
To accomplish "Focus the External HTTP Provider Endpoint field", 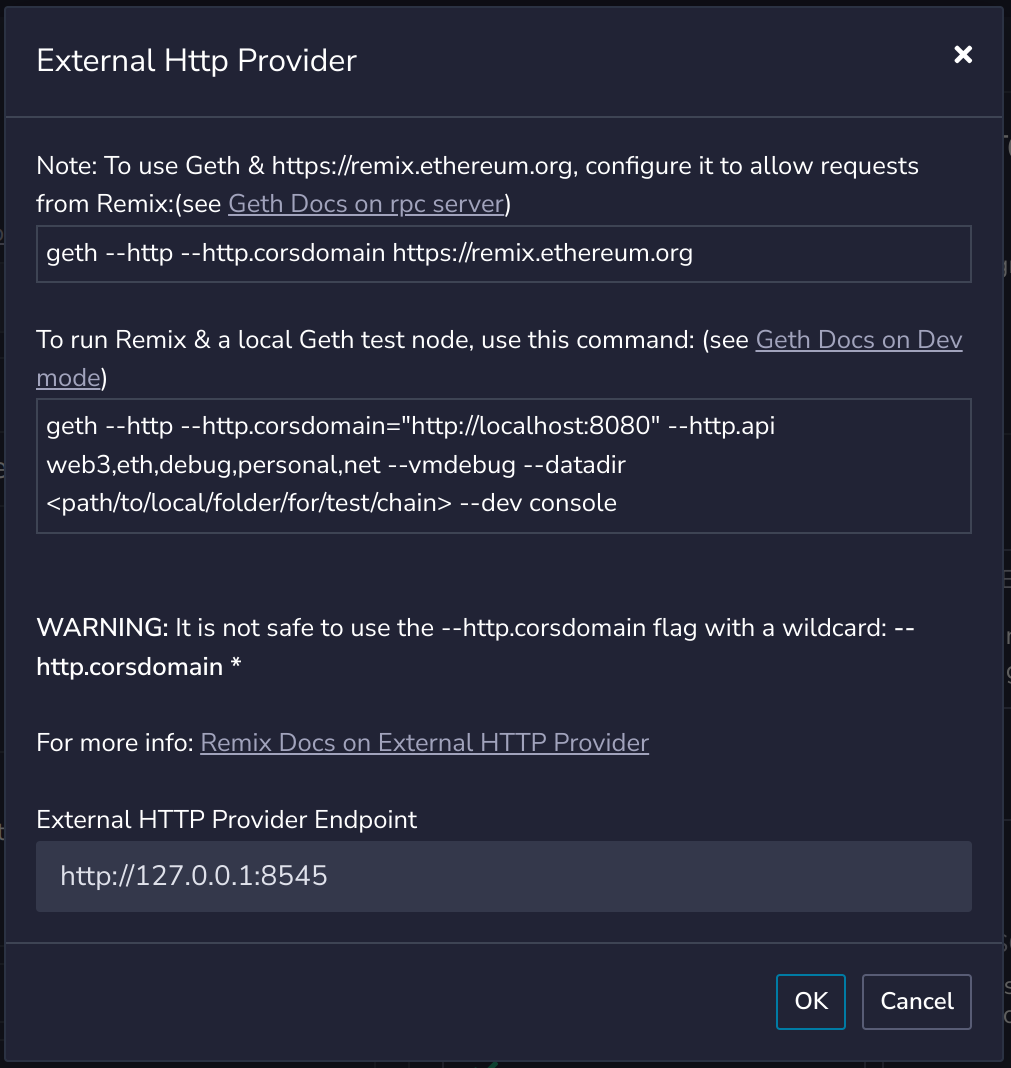I will 503,876.
